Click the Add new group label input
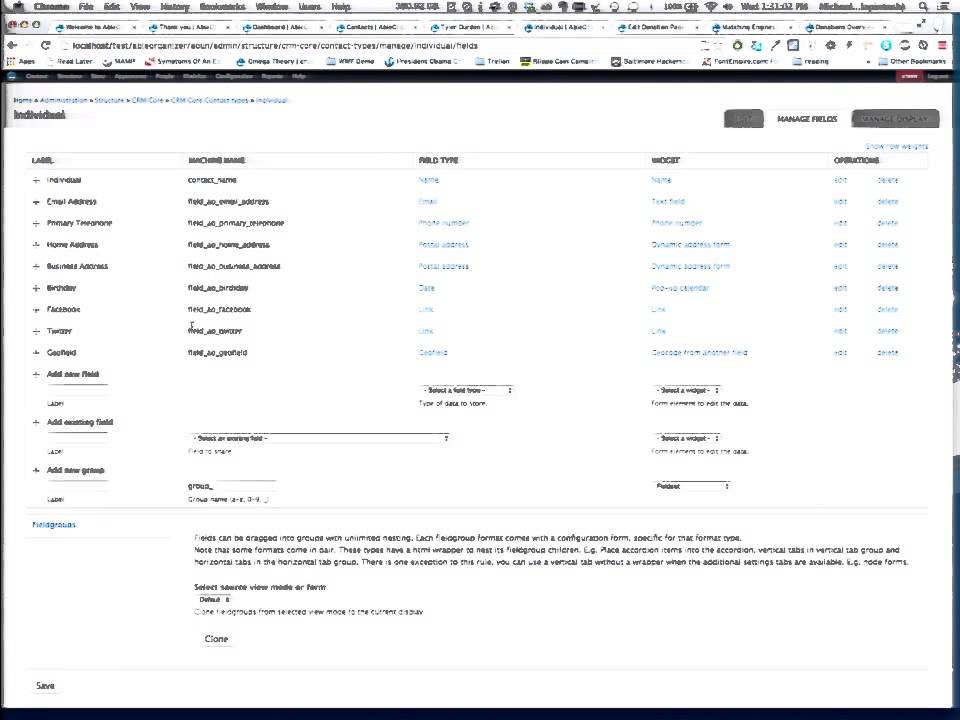 (77, 486)
